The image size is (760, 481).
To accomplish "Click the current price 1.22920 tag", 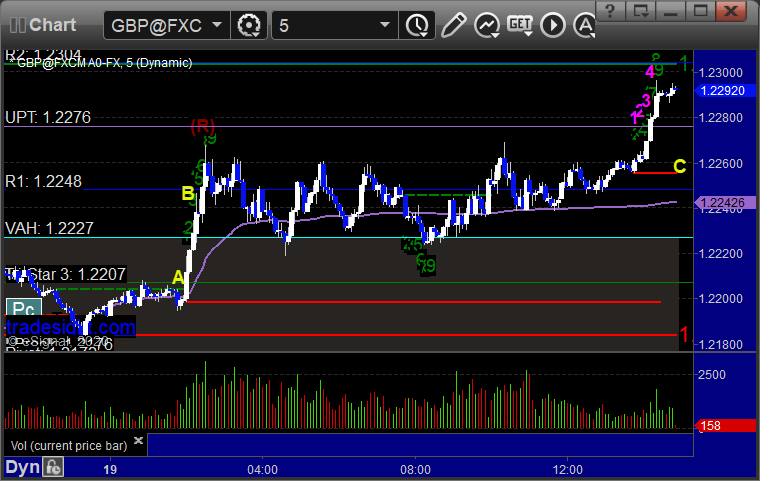I will click(725, 91).
